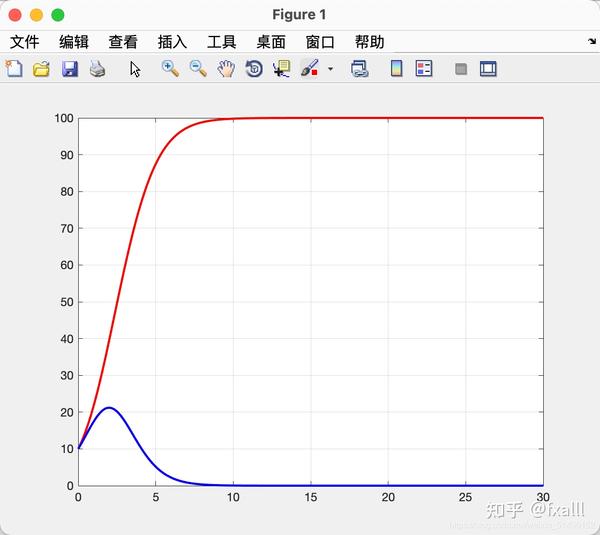Click the x-axis label 5
Screen dimensions: 600x535
point(156,497)
